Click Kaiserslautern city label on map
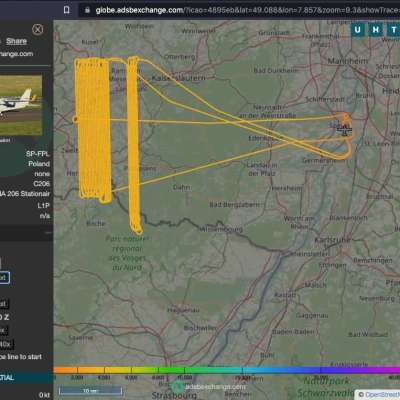Screen dimensions: 400x400 coord(179,78)
